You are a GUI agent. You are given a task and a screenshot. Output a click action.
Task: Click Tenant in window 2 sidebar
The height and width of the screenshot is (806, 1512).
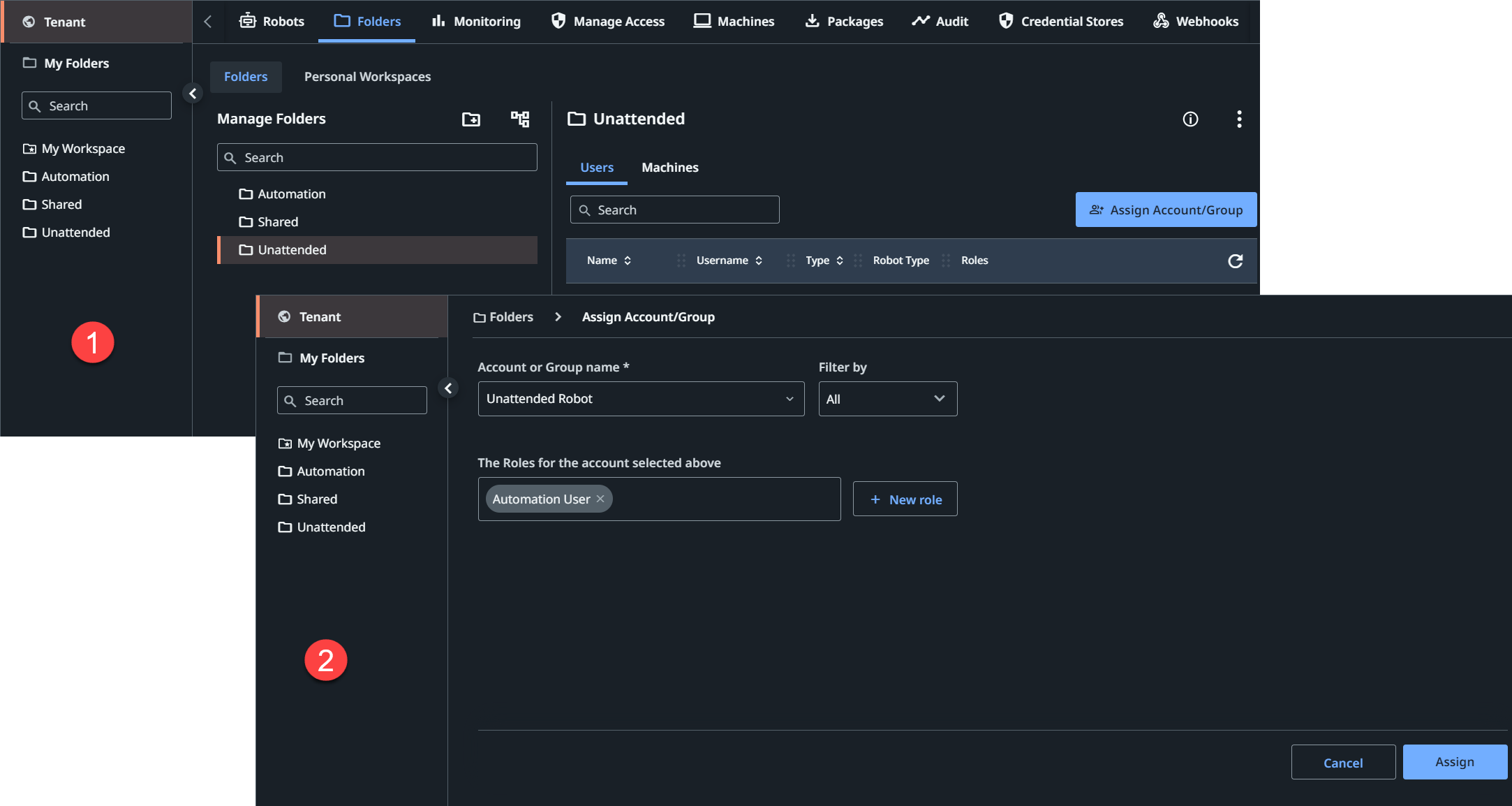click(x=352, y=316)
